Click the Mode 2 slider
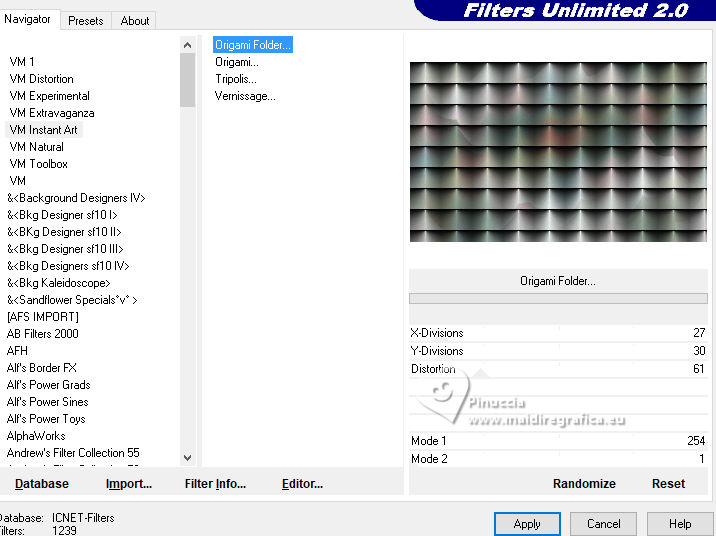The image size is (716, 536). click(x=558, y=459)
